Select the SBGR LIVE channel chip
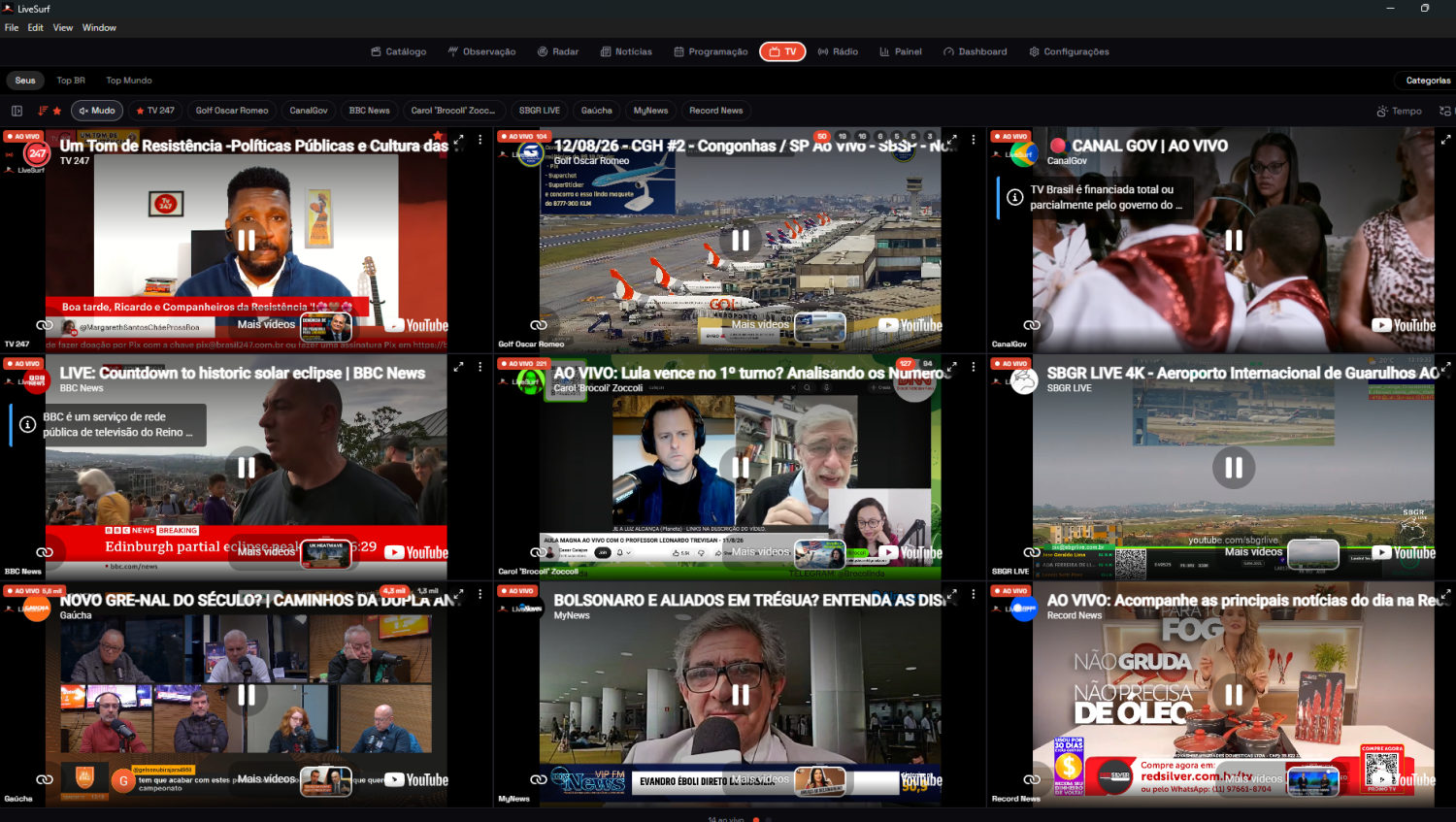Screen dimensions: 1456x822 [539, 111]
